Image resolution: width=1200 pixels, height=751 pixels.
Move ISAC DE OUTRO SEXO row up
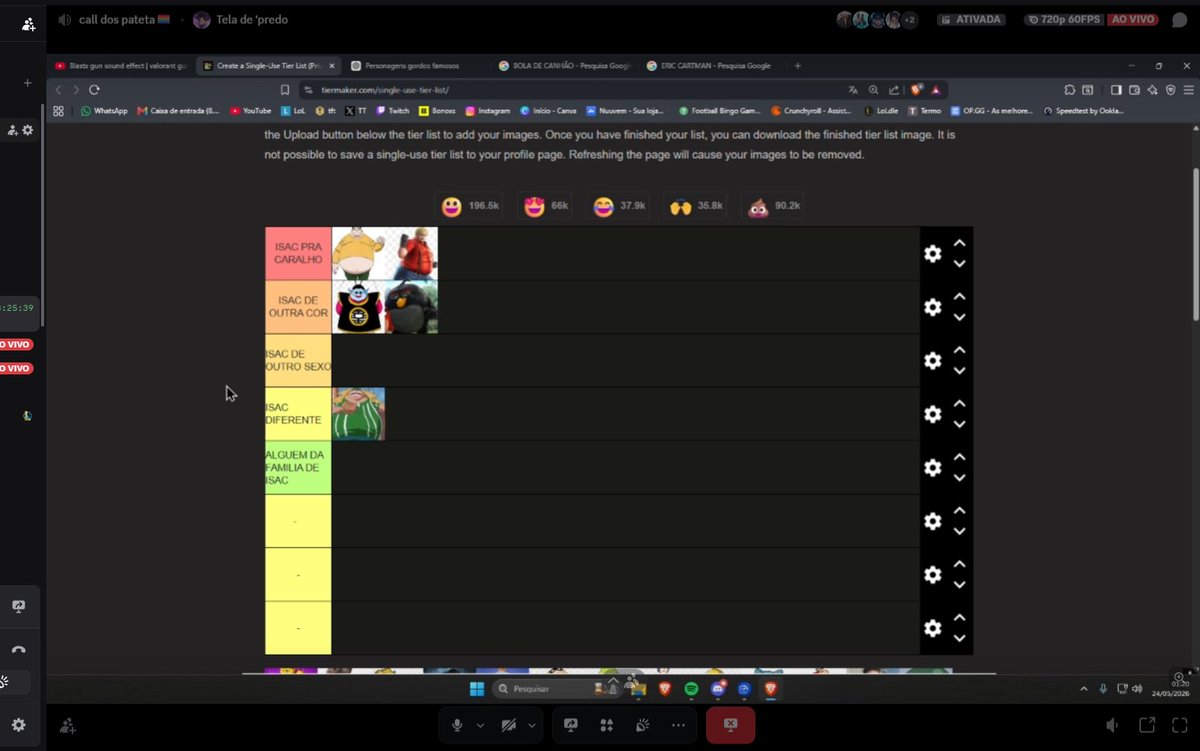click(959, 350)
